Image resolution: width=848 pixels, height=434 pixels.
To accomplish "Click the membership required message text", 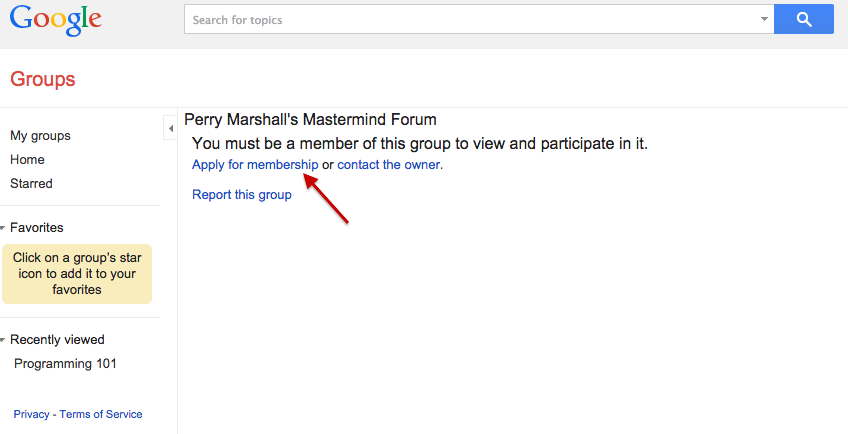I will click(x=420, y=144).
